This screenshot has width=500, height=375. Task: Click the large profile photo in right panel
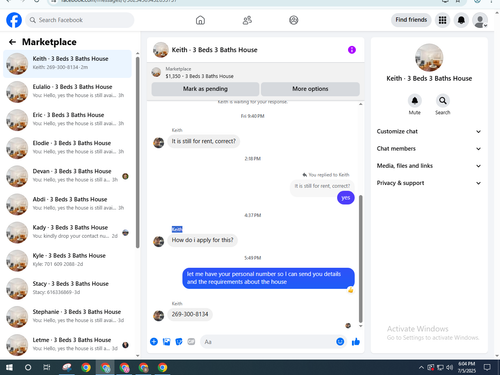point(429,58)
